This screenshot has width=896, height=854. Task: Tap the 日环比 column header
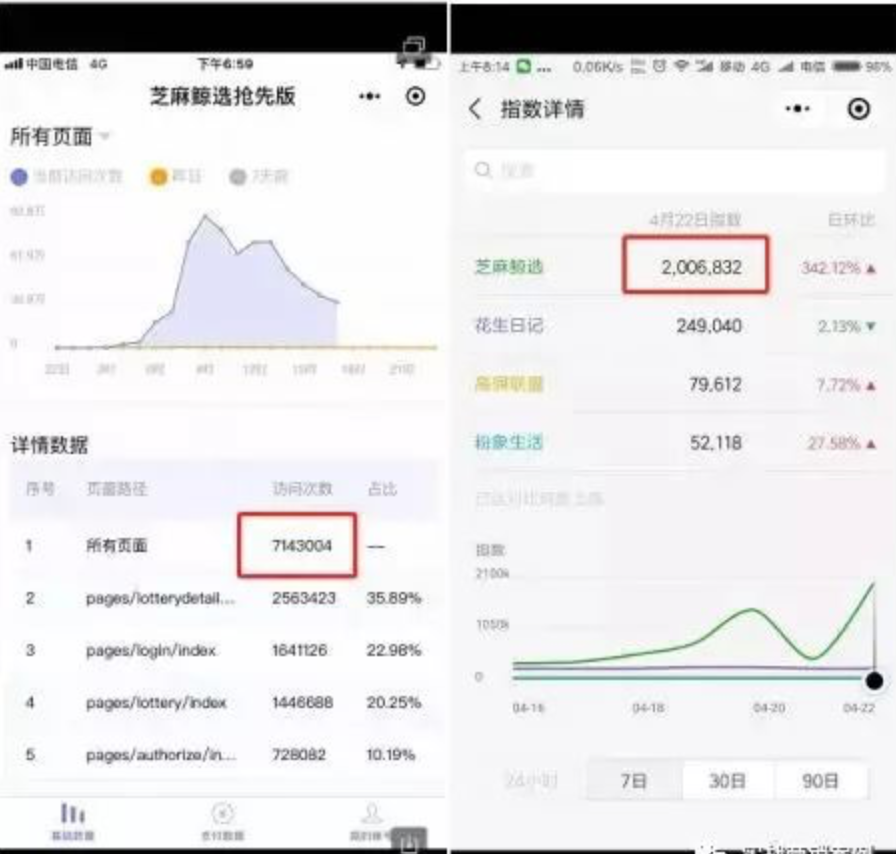tap(851, 220)
